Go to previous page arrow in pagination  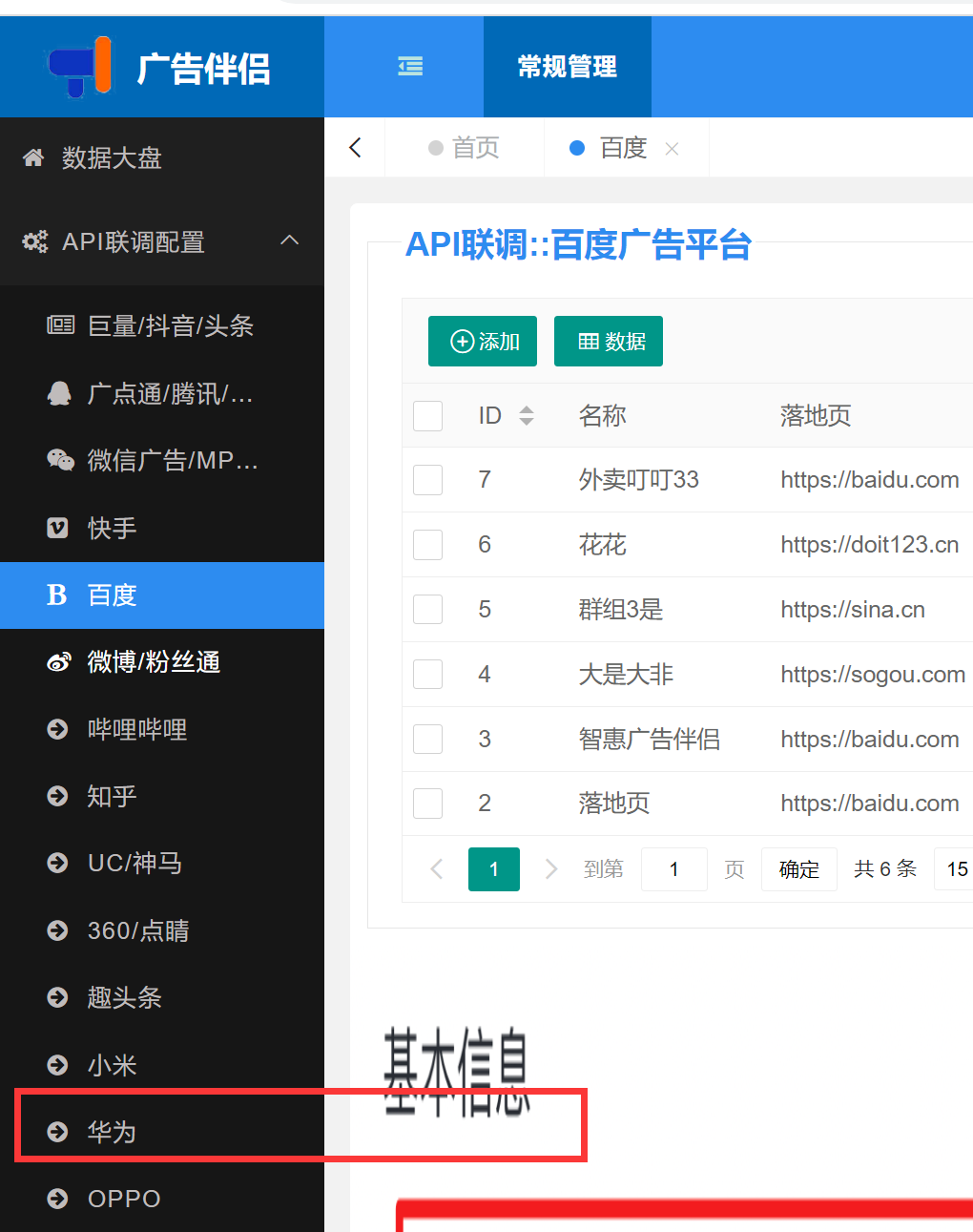click(437, 868)
